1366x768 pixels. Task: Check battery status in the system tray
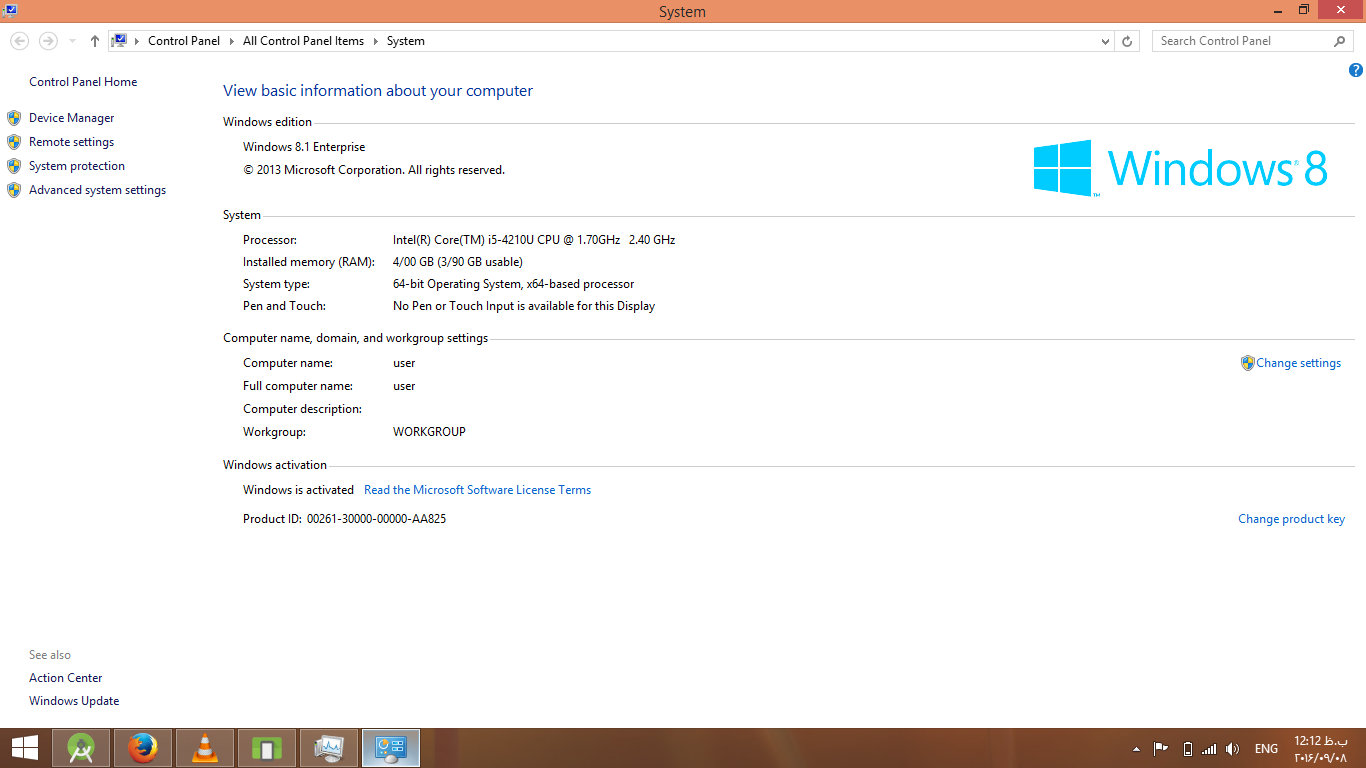pyautogui.click(x=1187, y=748)
